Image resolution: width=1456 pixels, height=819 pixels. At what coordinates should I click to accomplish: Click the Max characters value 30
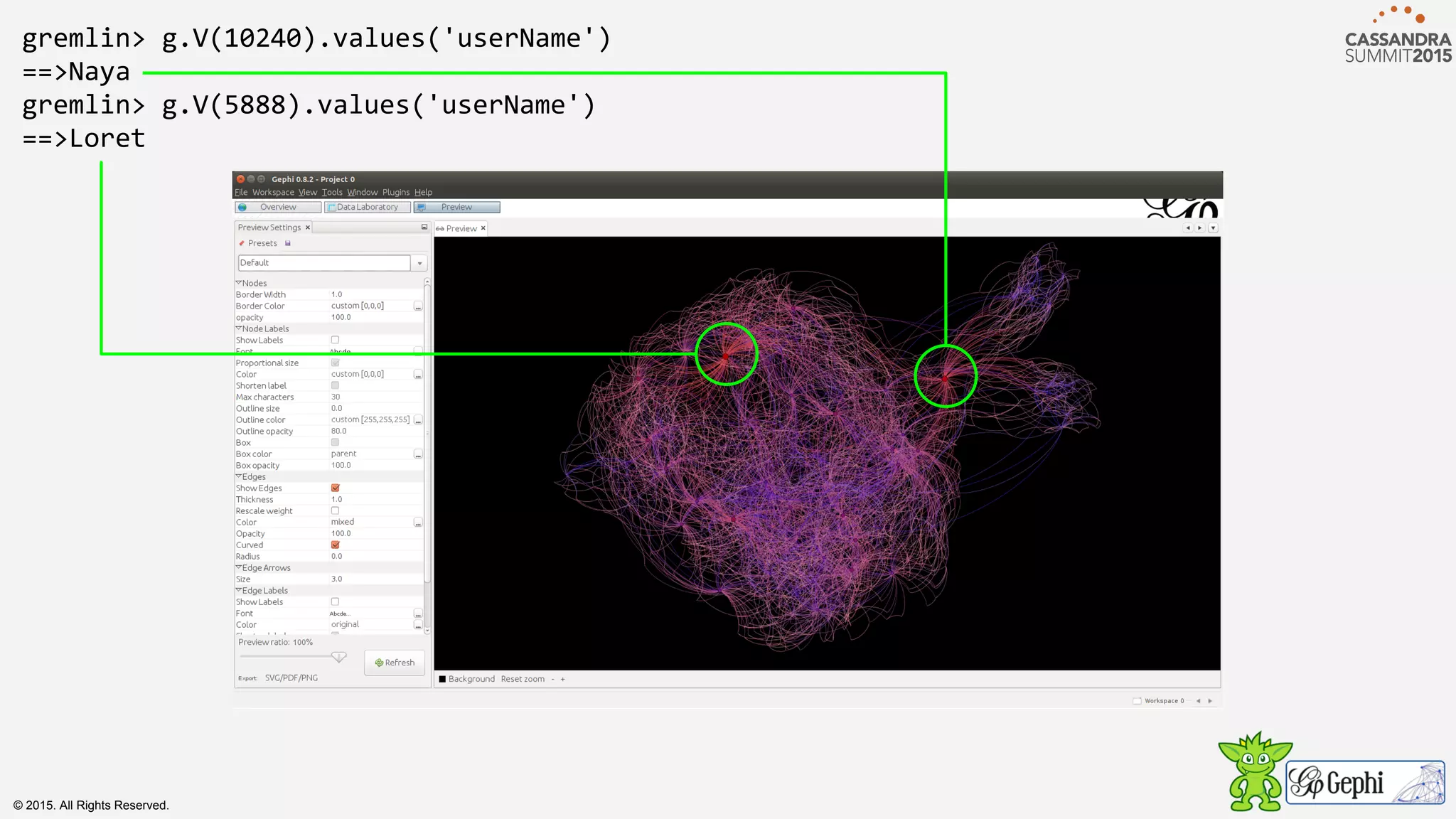336,397
